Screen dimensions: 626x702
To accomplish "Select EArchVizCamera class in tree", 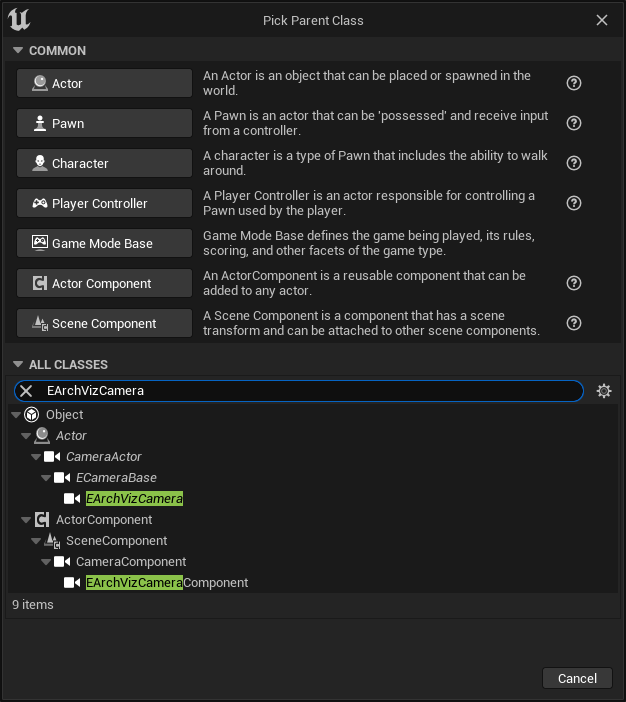I will click(x=134, y=499).
